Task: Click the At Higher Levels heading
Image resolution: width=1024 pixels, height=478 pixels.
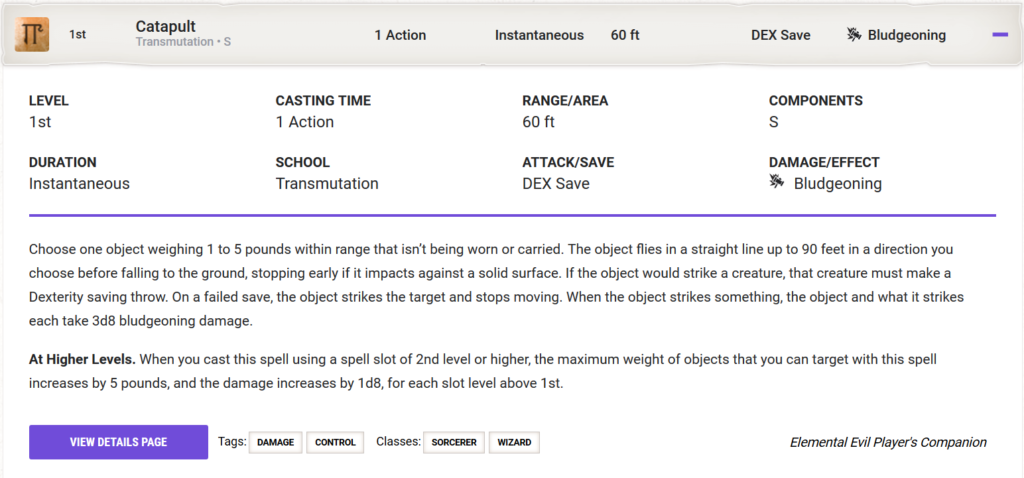Action: point(82,358)
